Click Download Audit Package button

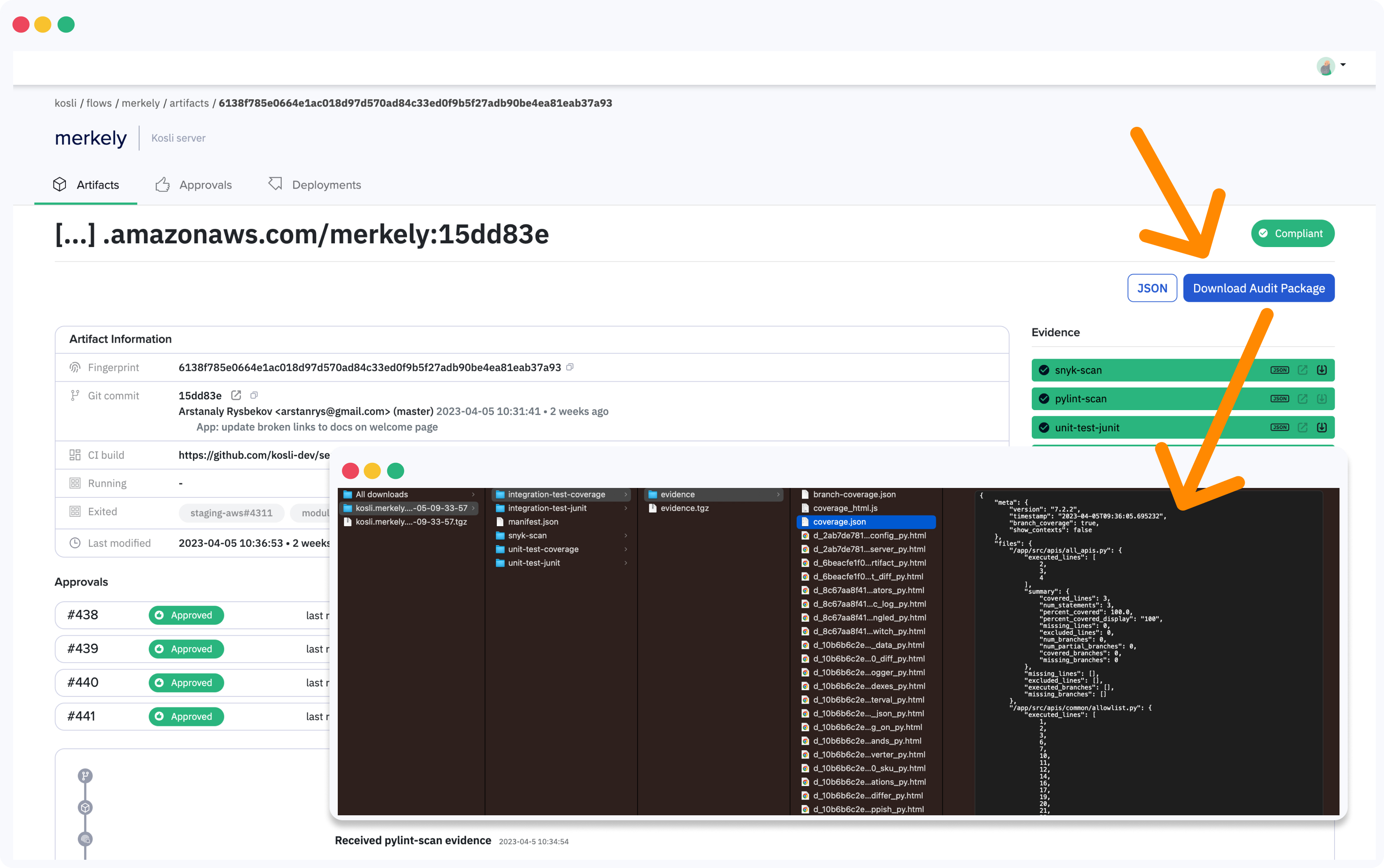coord(1258,288)
